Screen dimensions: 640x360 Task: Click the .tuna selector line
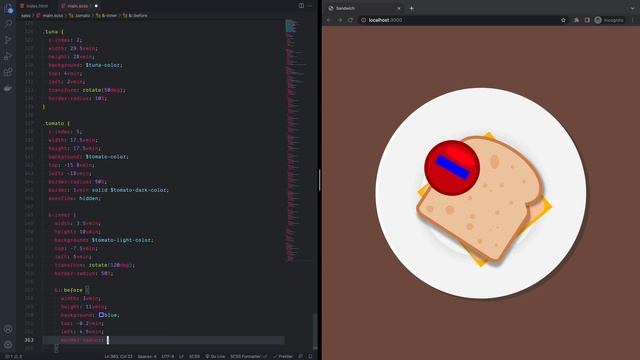click(x=53, y=31)
